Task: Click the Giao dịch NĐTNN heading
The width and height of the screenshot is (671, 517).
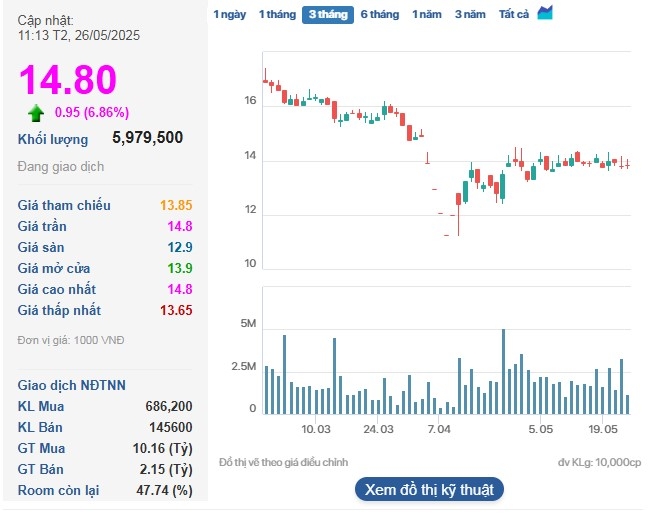Action: tap(72, 385)
